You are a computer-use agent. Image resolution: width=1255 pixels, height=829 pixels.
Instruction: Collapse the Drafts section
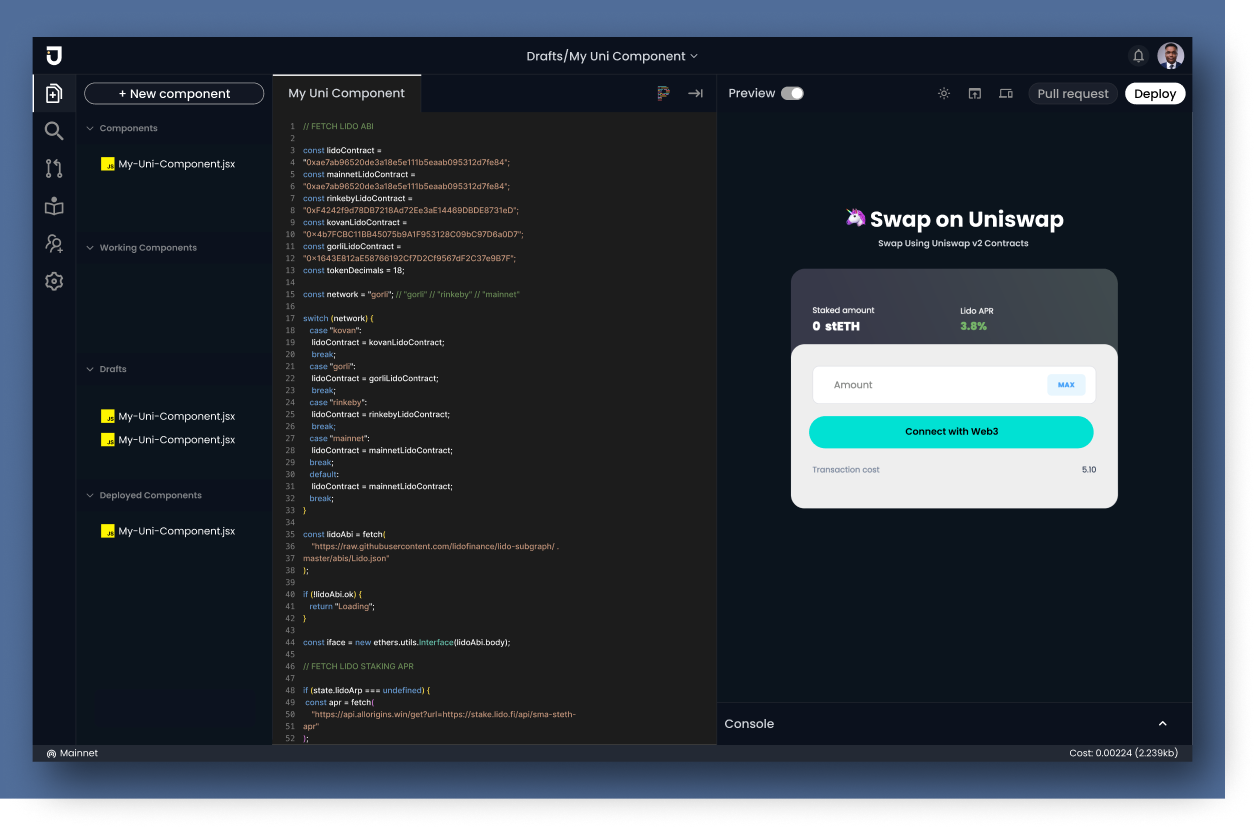[x=90, y=369]
